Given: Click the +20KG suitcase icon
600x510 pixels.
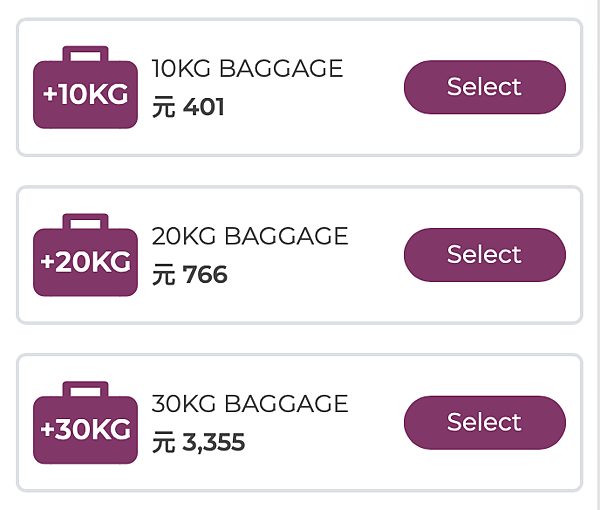Looking at the screenshot, I should 85,255.
